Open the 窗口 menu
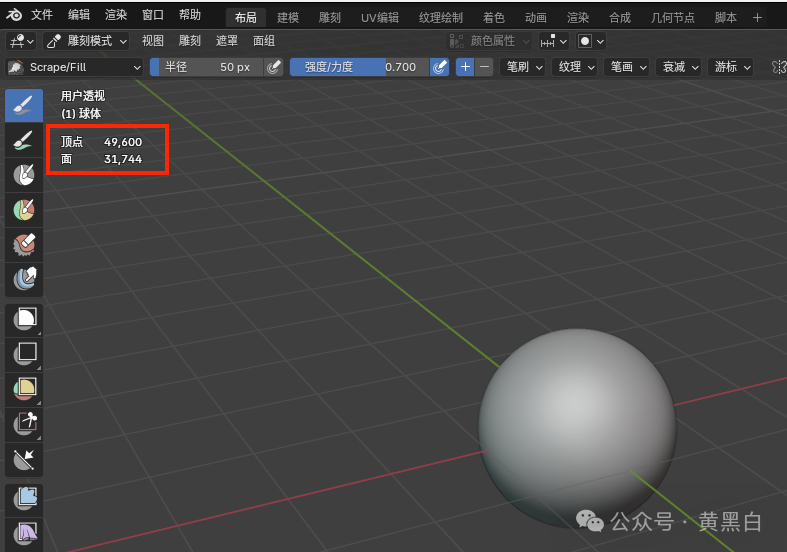 (153, 15)
